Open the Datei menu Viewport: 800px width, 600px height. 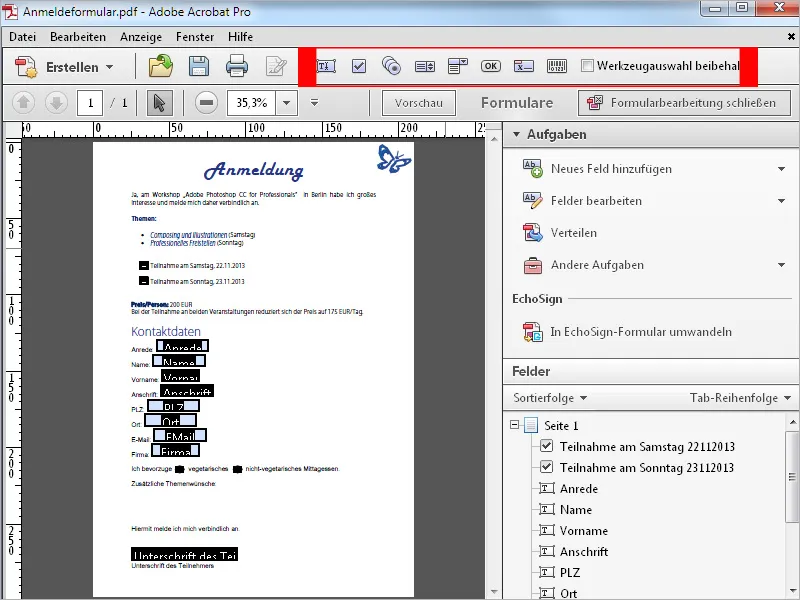[x=22, y=37]
